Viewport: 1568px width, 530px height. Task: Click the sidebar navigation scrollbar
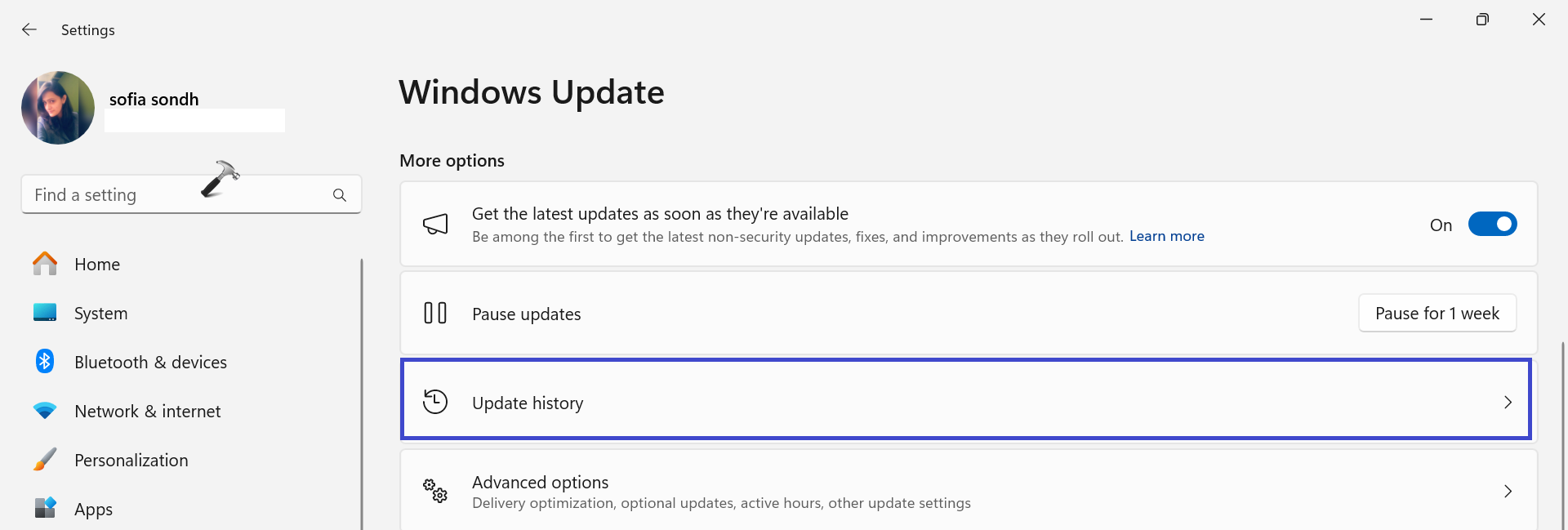tap(361, 392)
